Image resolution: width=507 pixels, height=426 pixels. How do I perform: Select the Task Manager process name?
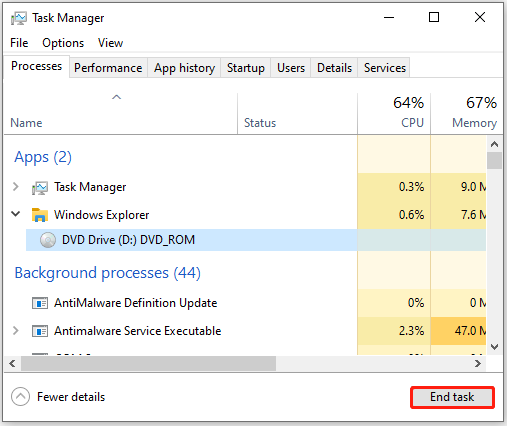(90, 187)
